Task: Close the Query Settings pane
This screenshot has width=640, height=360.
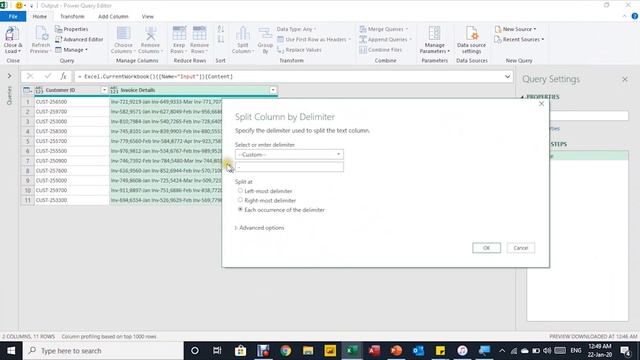Action: coord(624,79)
